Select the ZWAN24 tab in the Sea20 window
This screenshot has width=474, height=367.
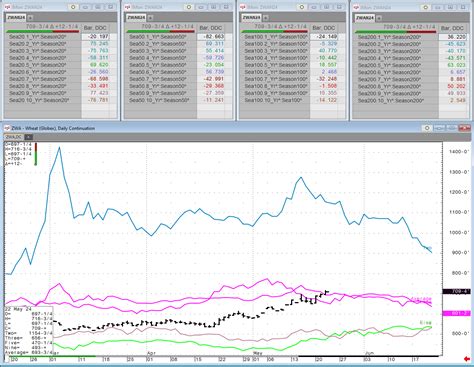click(16, 18)
